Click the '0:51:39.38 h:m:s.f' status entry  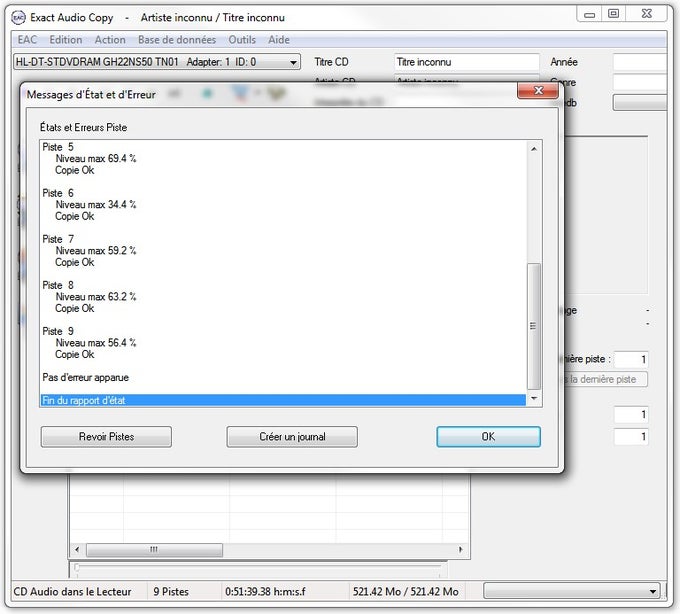[x=265, y=591]
